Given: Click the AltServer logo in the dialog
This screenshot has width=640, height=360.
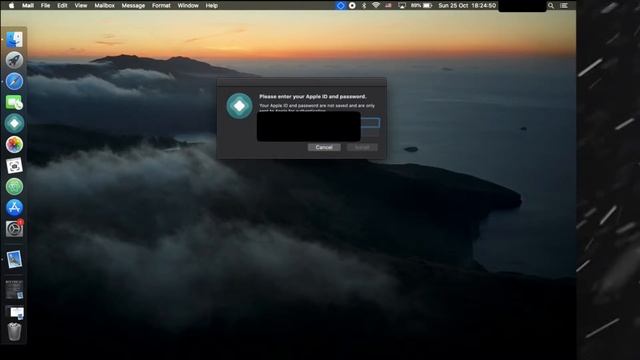Looking at the screenshot, I should (240, 106).
